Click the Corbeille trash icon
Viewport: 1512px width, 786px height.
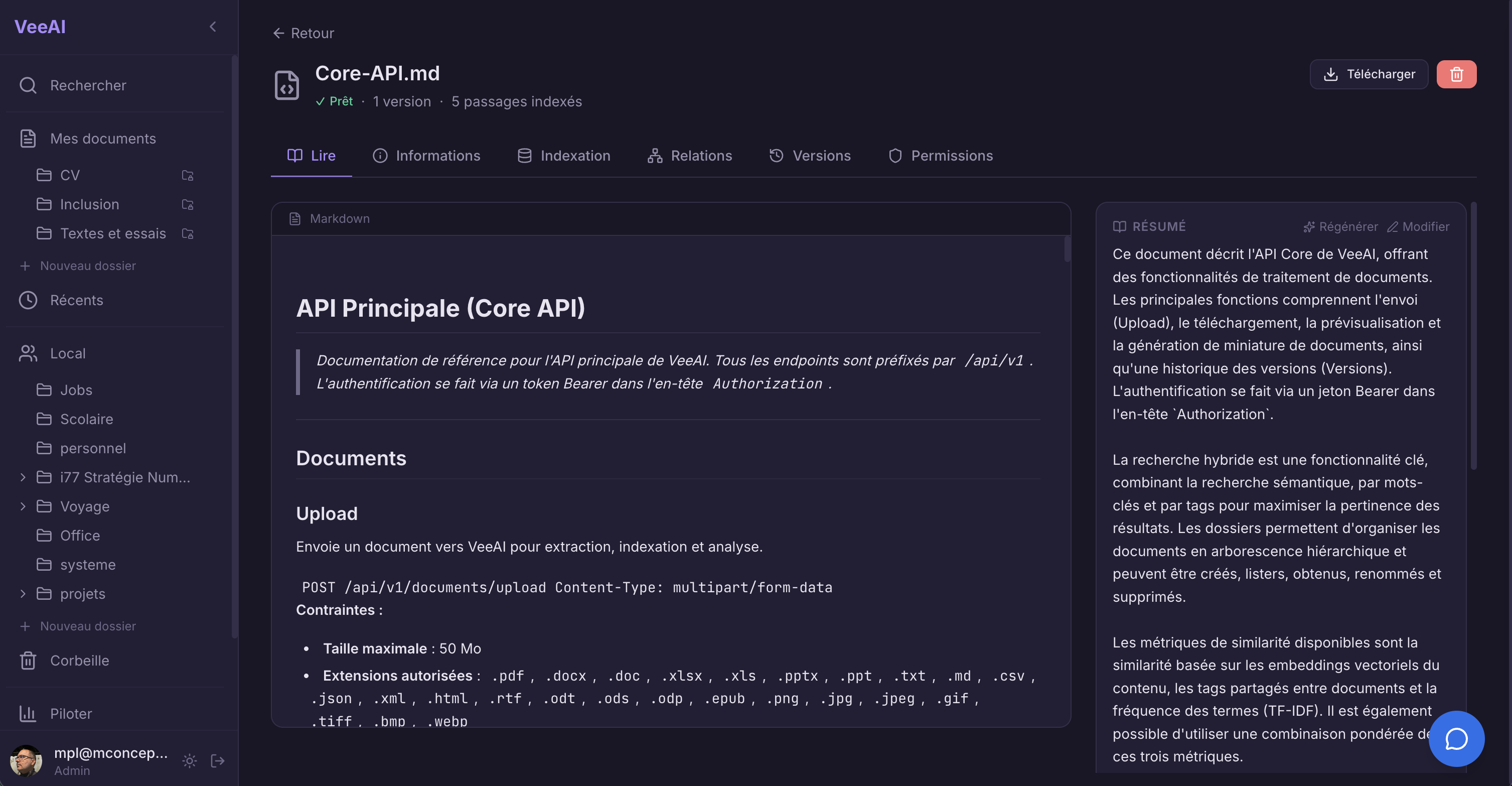[x=28, y=661]
